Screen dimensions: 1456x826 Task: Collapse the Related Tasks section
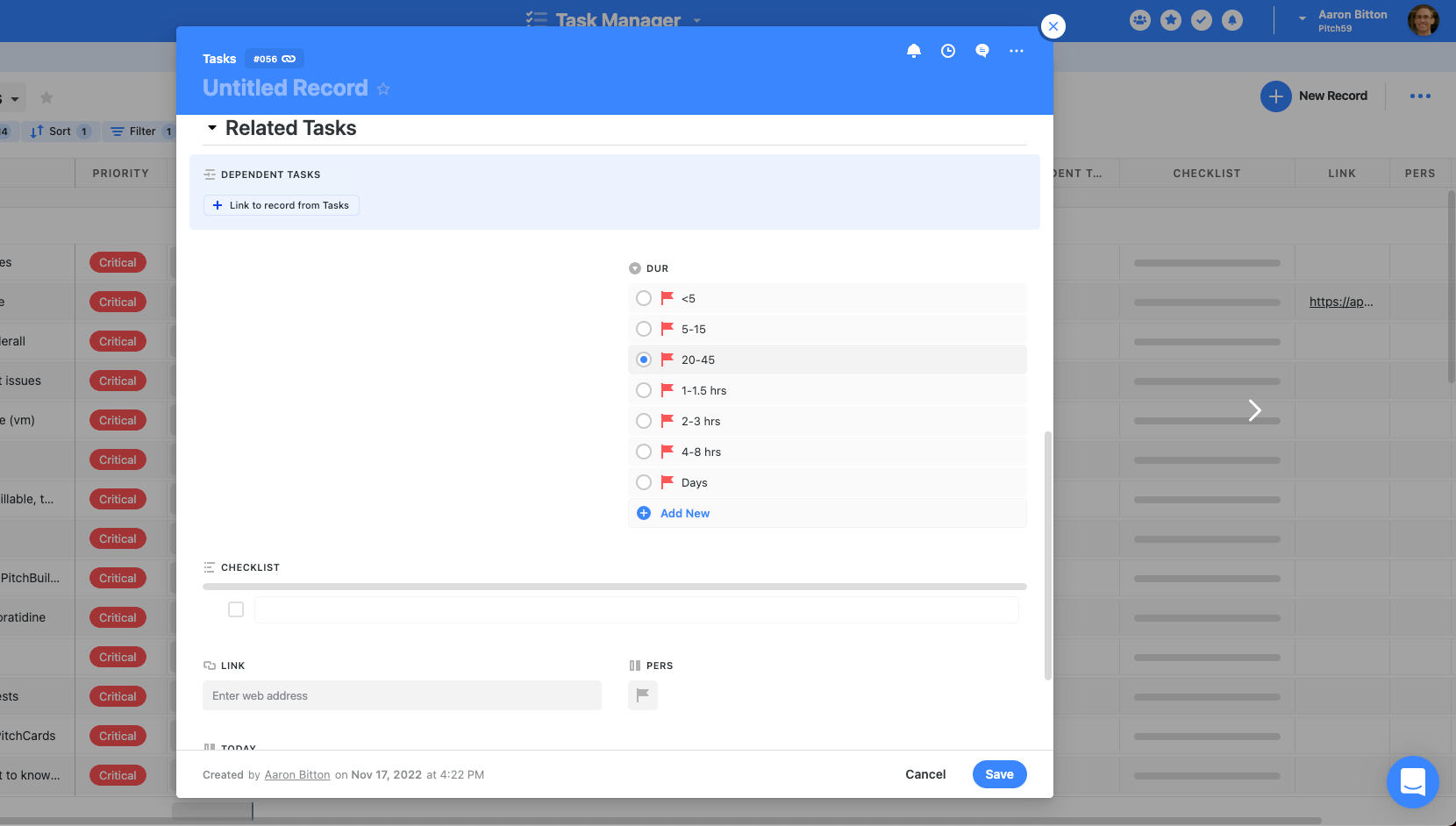tap(212, 128)
